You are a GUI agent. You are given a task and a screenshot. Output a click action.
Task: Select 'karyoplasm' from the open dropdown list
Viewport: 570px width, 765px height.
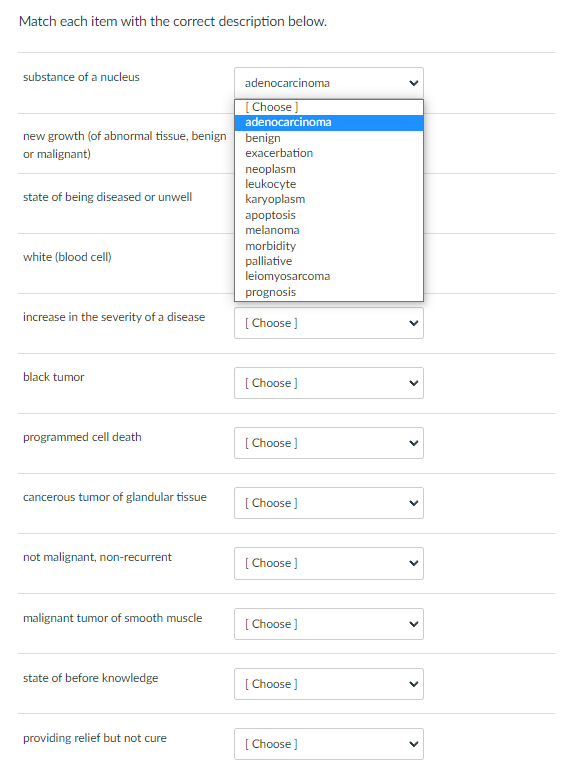tap(328, 199)
